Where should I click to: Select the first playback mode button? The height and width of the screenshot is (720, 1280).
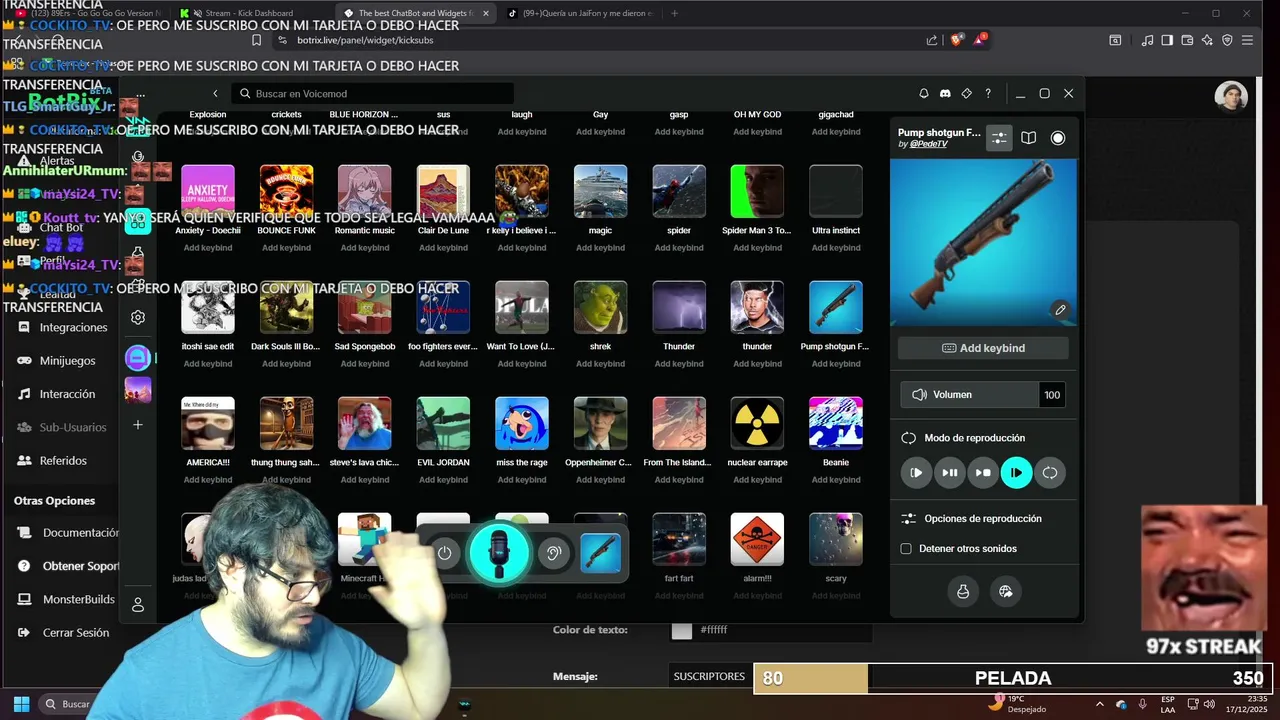[916, 473]
